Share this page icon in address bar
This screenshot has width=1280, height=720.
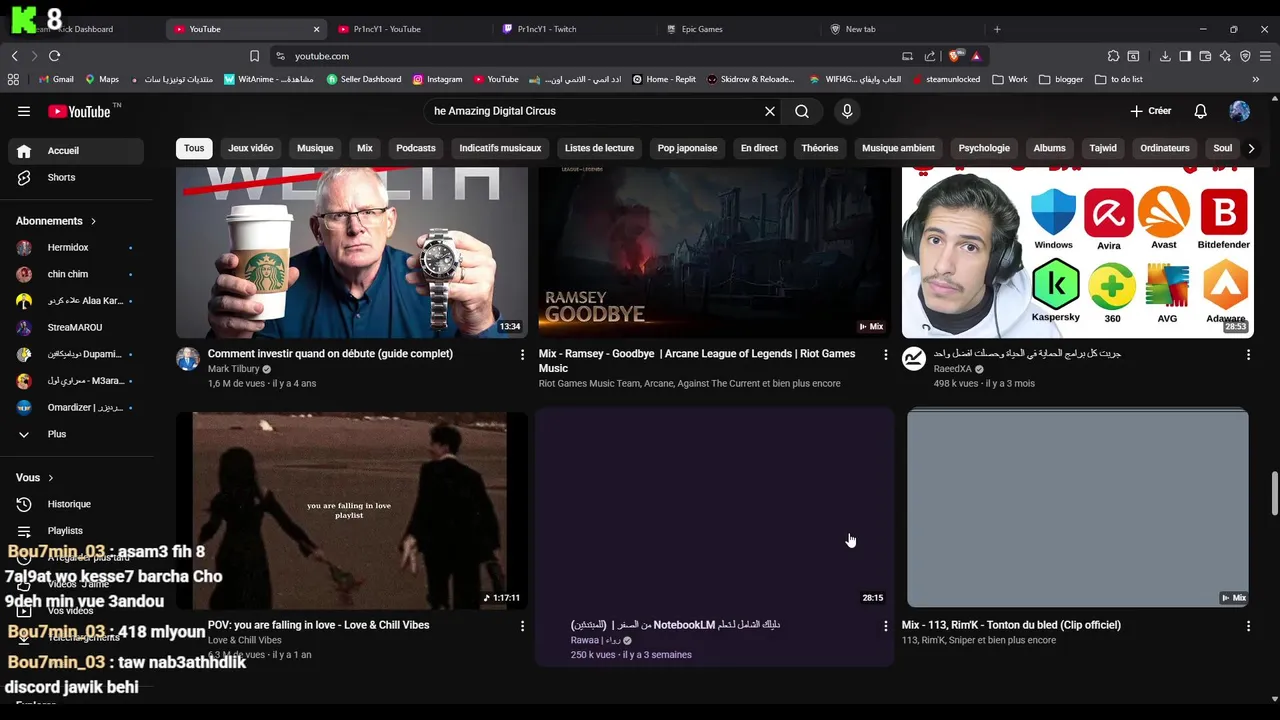pyautogui.click(x=930, y=56)
